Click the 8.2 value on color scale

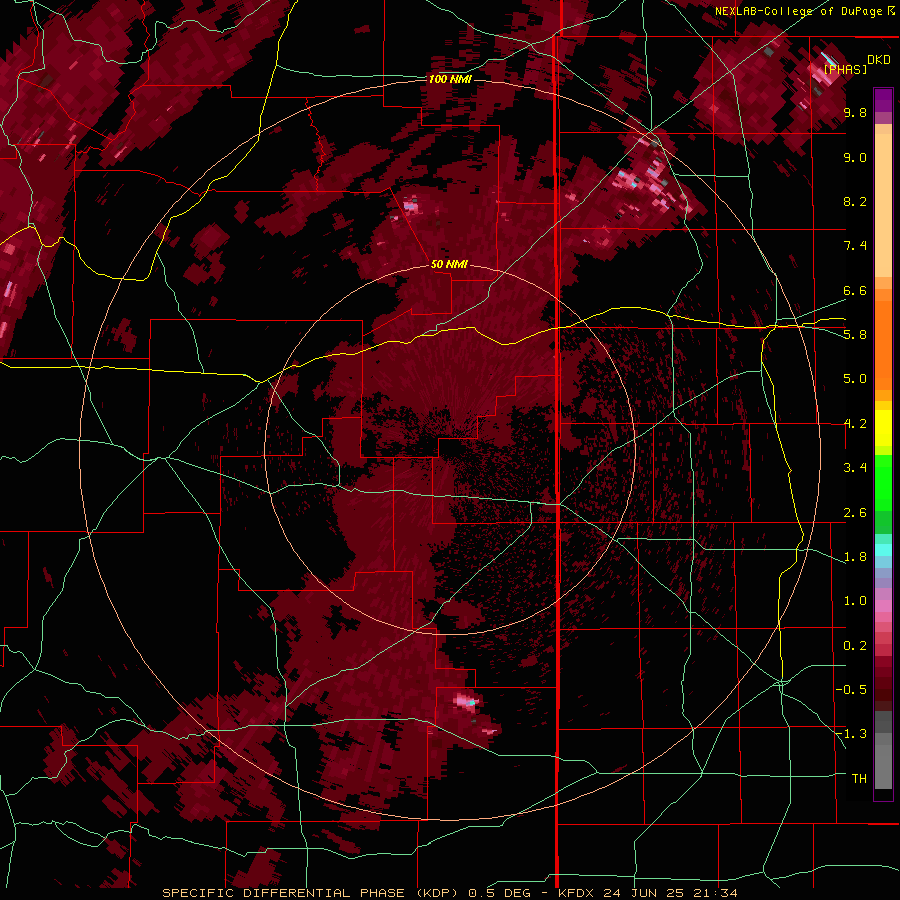855,201
